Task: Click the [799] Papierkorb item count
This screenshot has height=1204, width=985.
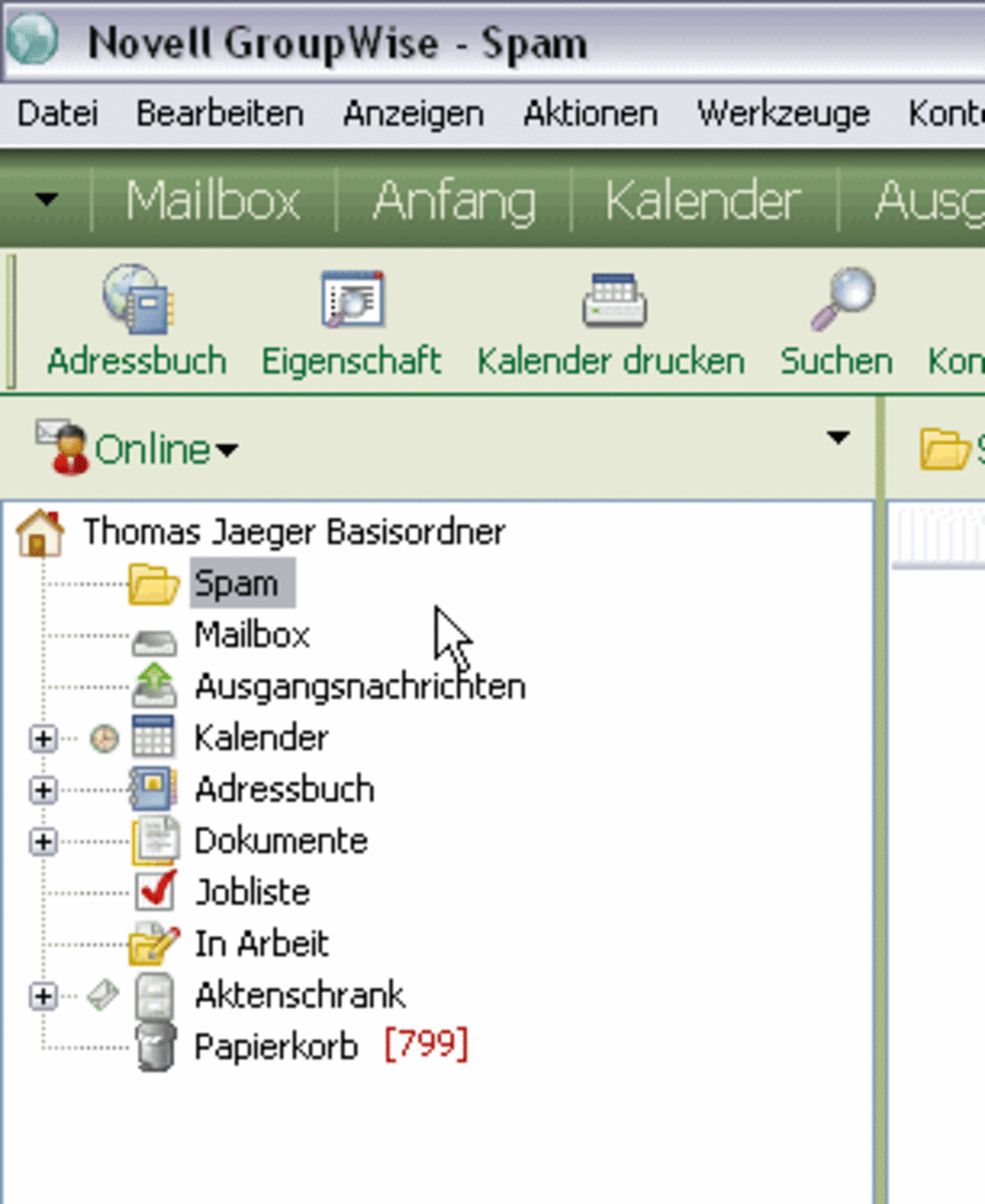Action: click(426, 1044)
